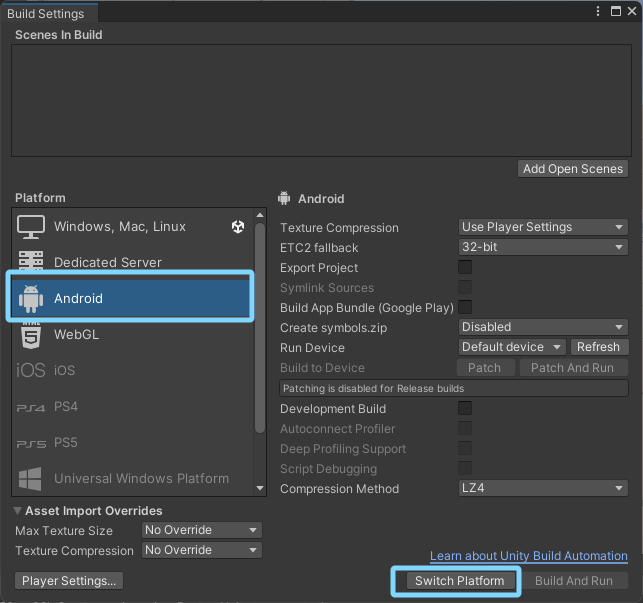643x603 pixels.
Task: Click the Windows, Mac, Linux monitor icon
Action: pos(31,227)
